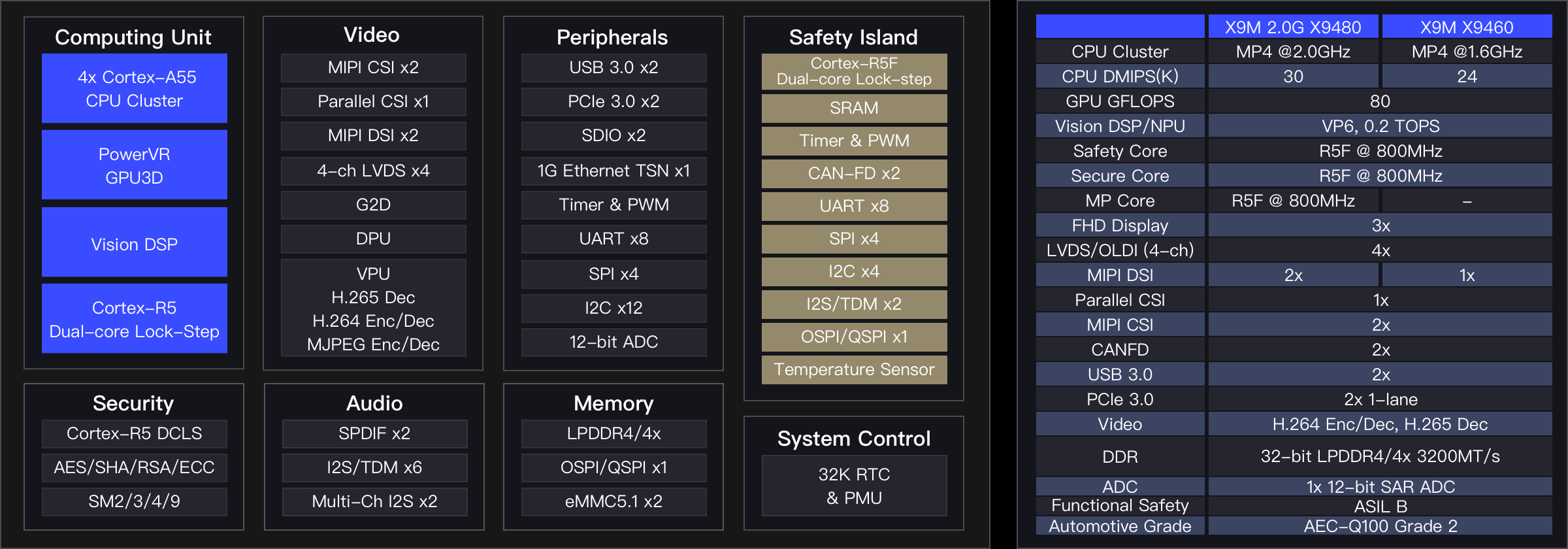This screenshot has width=1568, height=549.
Task: Select the SRAM block in Safety Island
Action: pos(855,108)
